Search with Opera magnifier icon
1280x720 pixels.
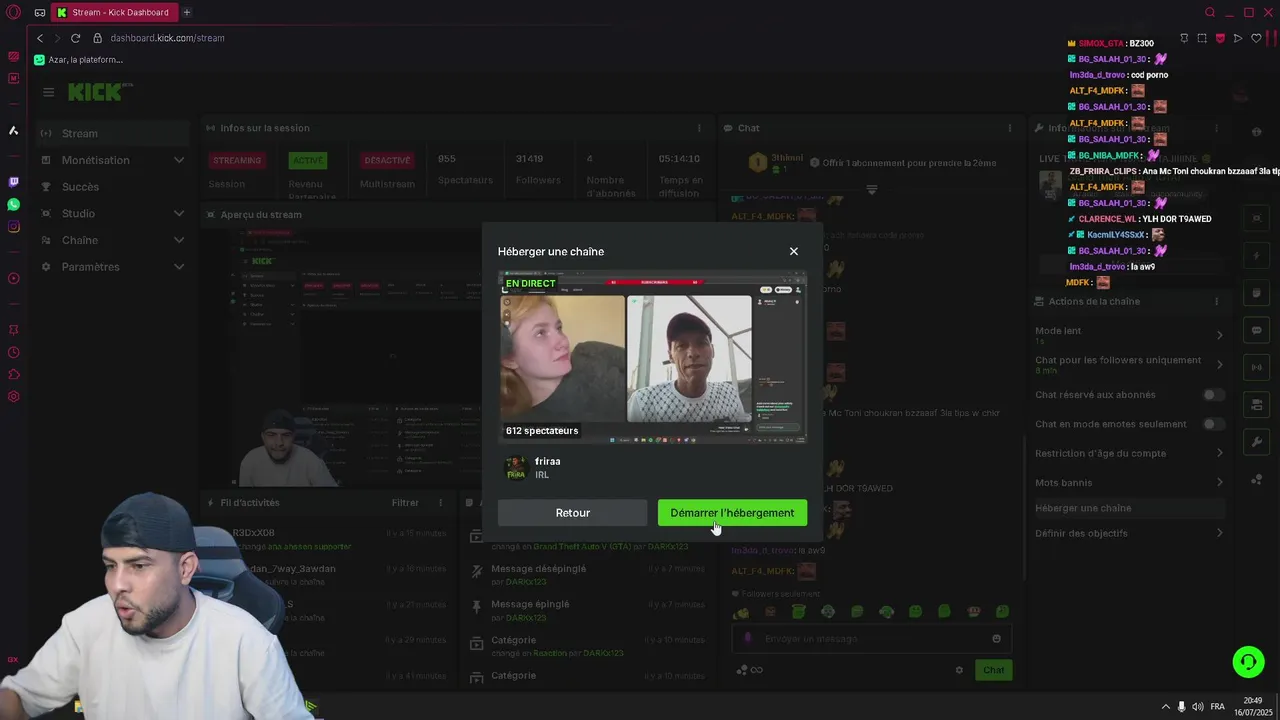tap(1210, 13)
